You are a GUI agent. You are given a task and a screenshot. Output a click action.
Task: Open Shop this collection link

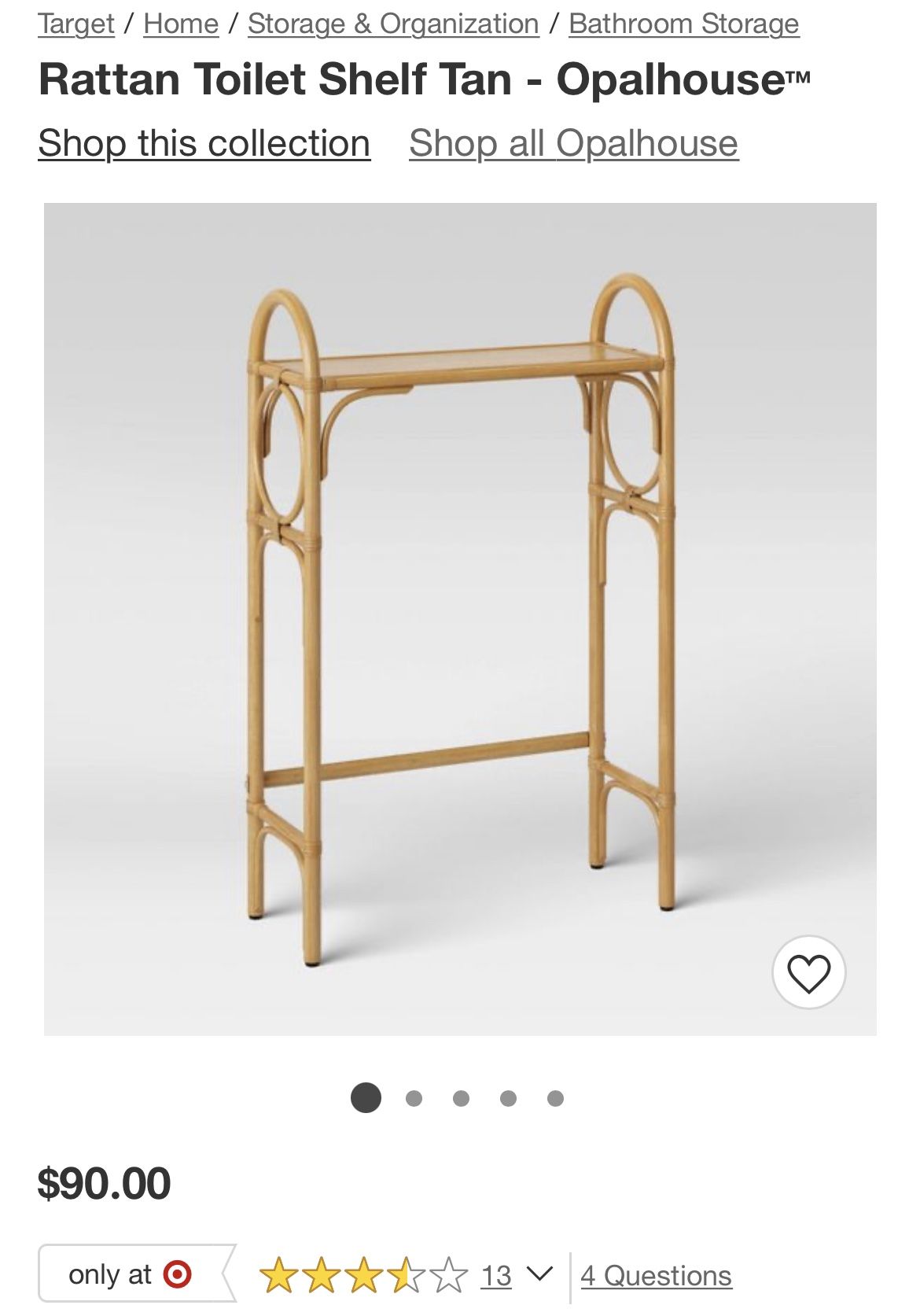click(x=204, y=143)
